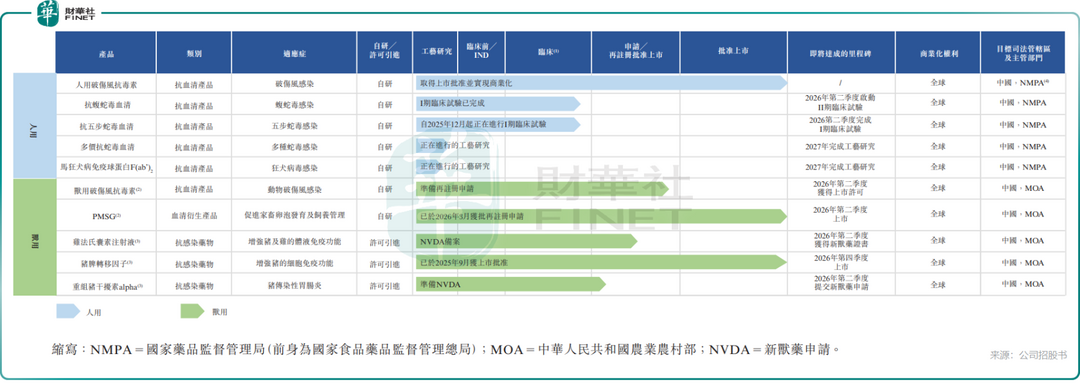1080x392 pixels.
Task: Click the milestone 2026第二季度完成I期臨床試驗
Action: [x=840, y=124]
